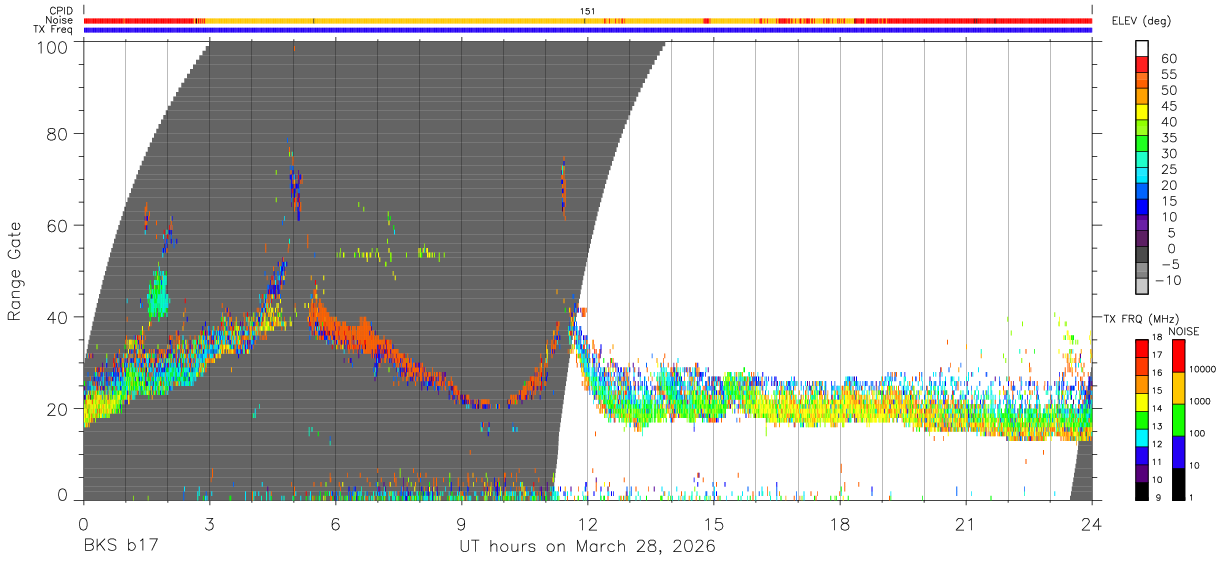Click the 'NOISE' legend title
The height and width of the screenshot is (567, 1228).
pyautogui.click(x=1183, y=331)
